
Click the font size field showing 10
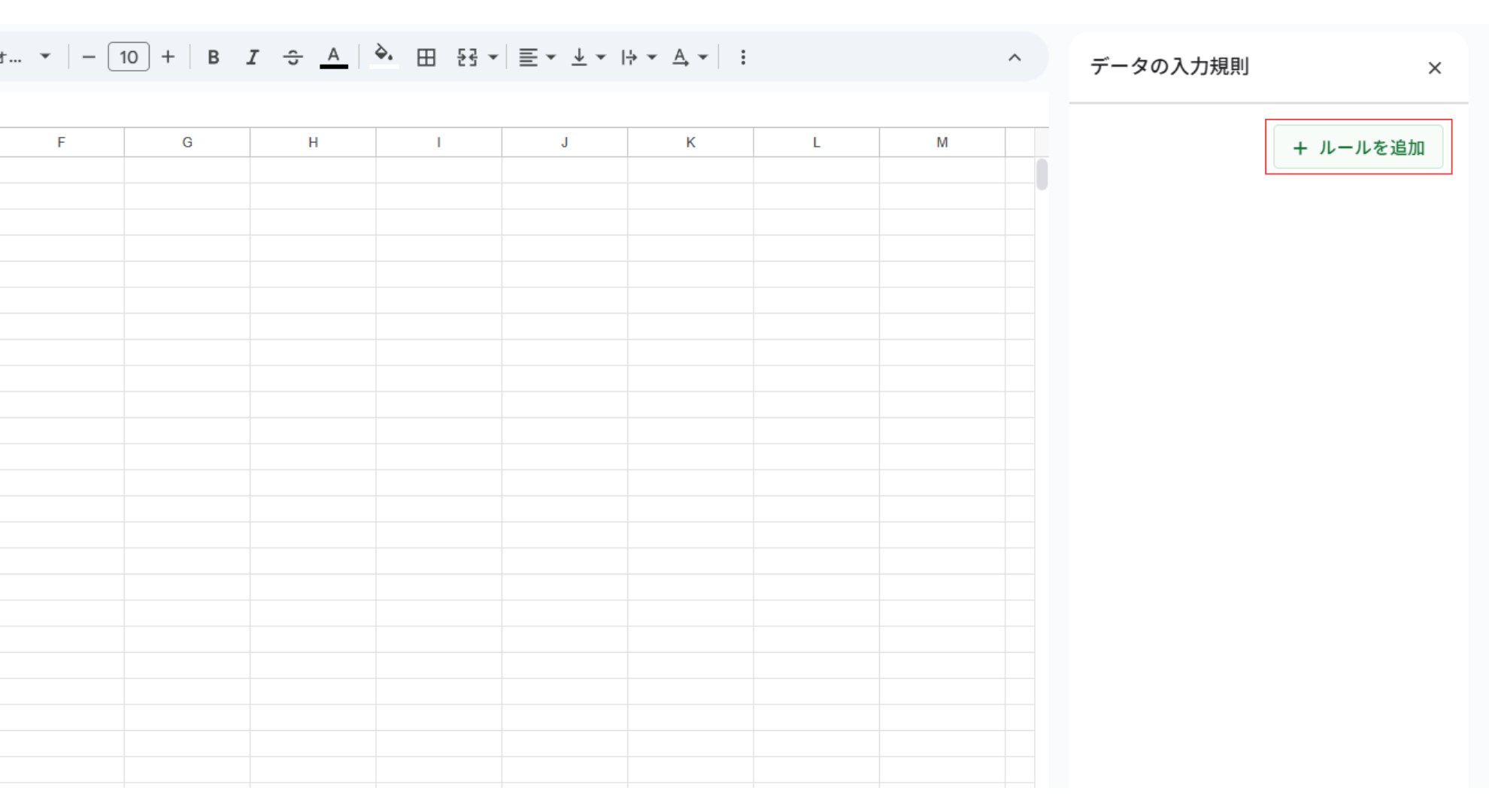click(129, 57)
